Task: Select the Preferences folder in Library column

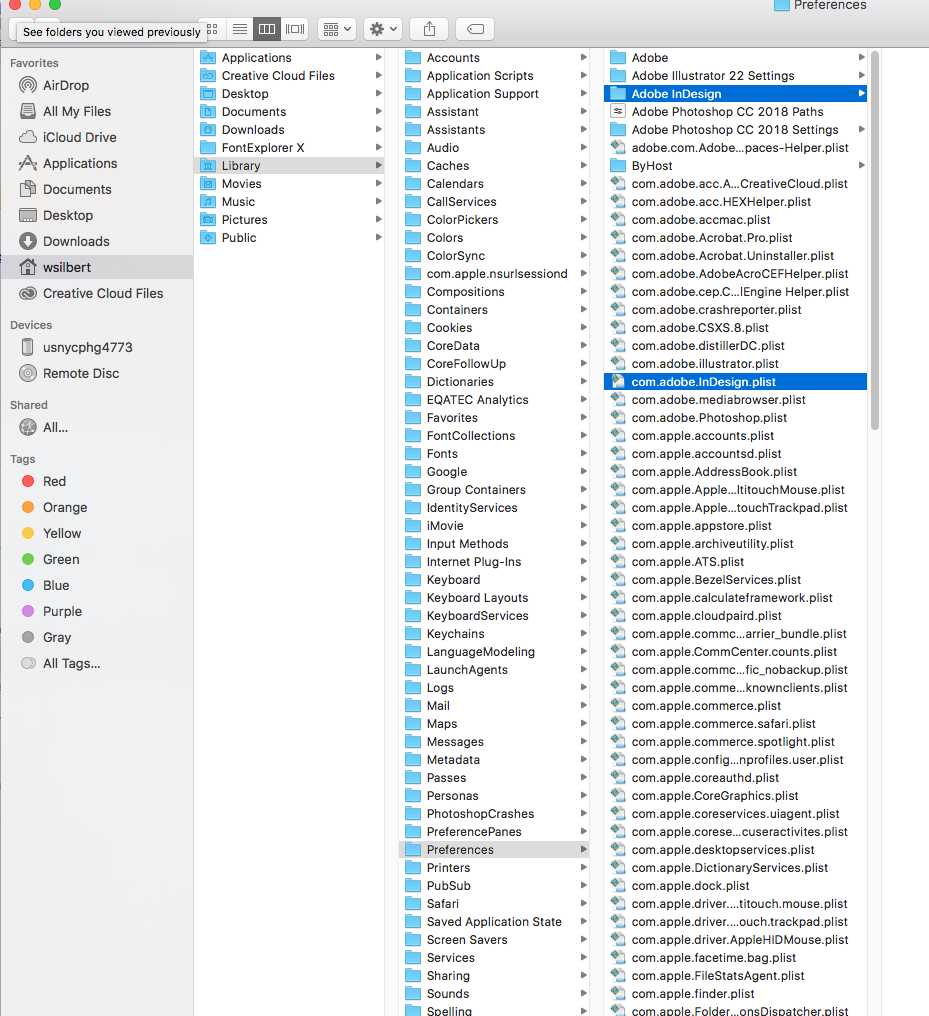Action: [x=494, y=849]
